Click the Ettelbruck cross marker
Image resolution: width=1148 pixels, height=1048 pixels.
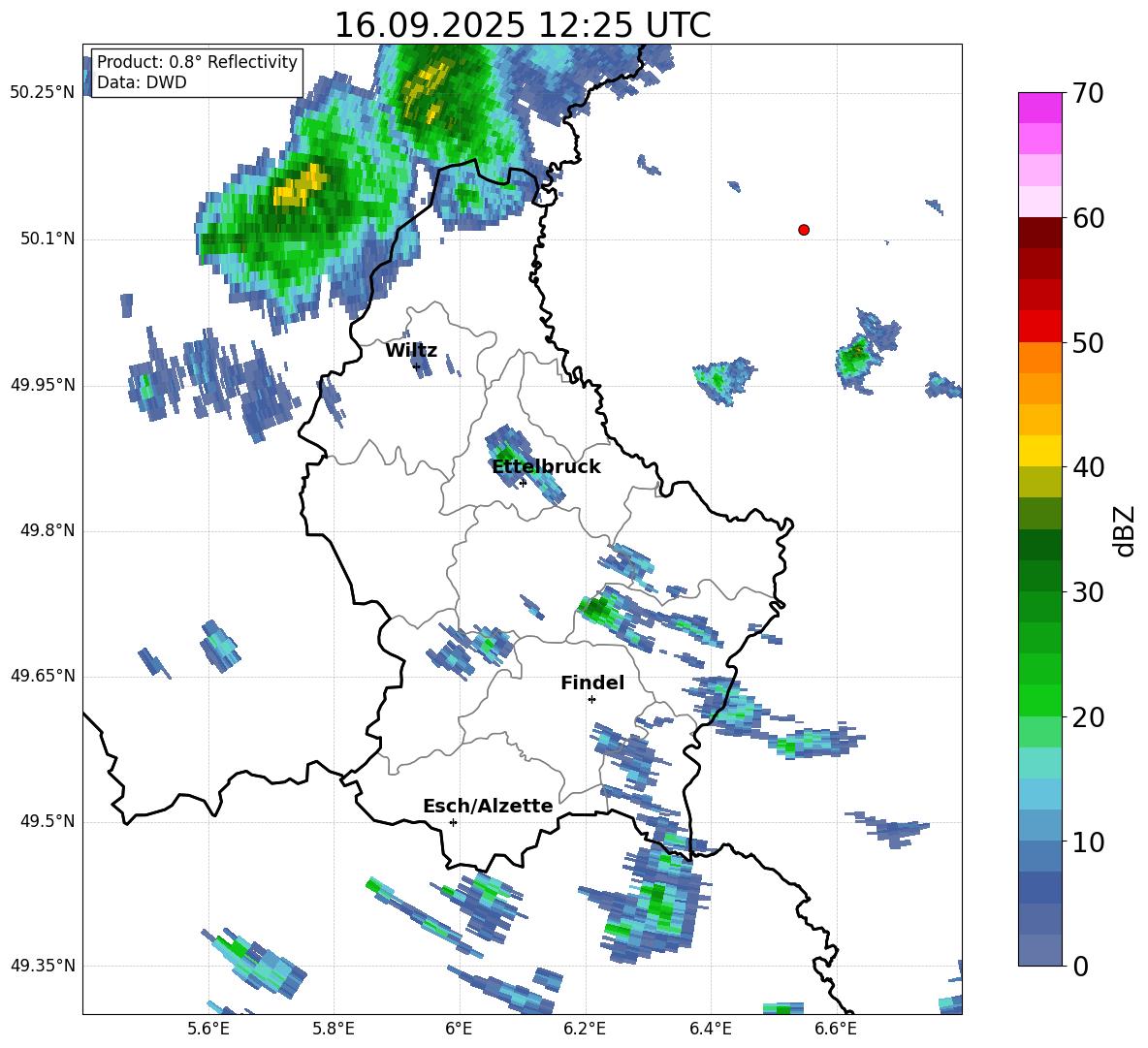[523, 483]
